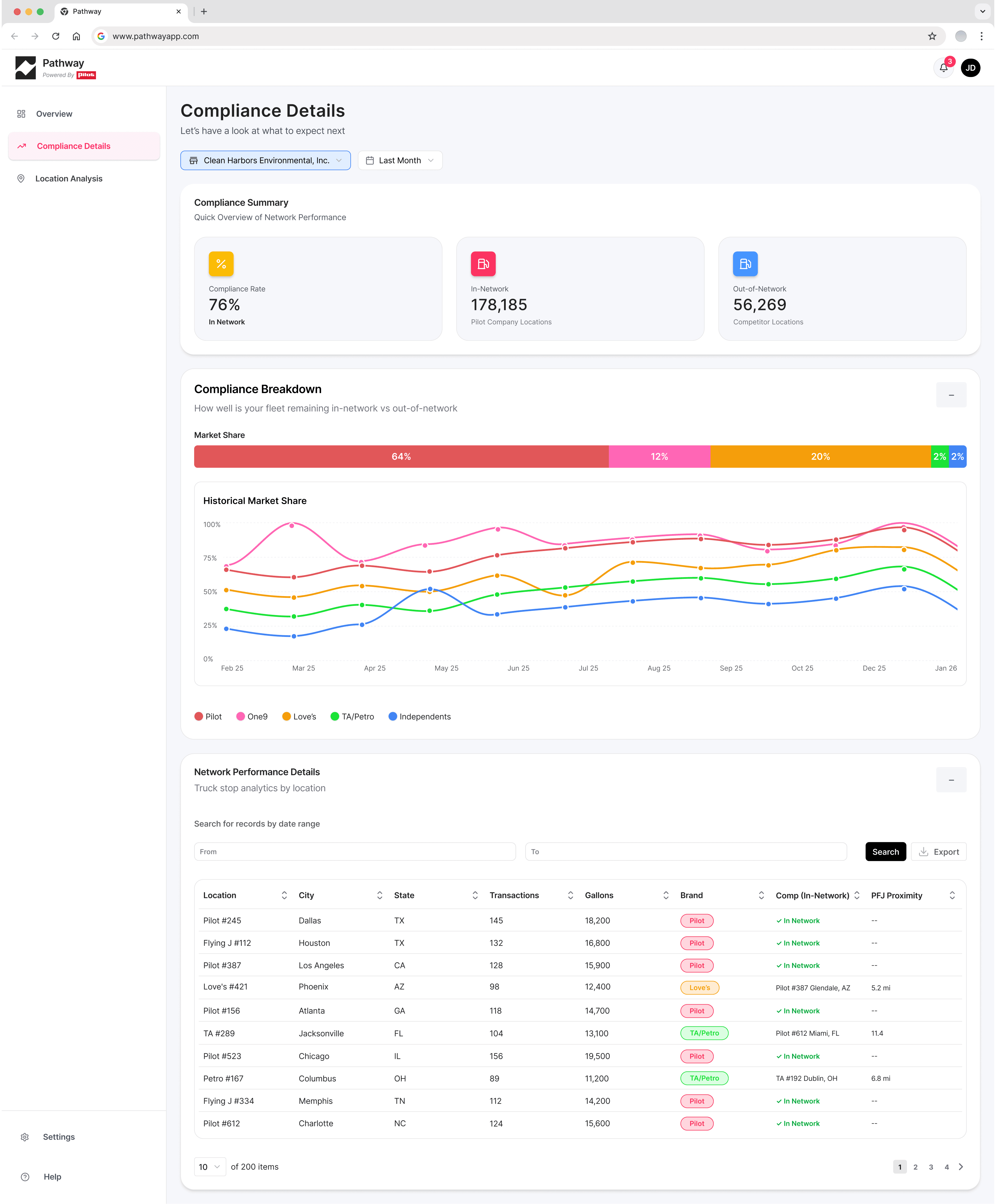Reload the page using the browser refresh icon
The image size is (996, 1204).
point(56,36)
